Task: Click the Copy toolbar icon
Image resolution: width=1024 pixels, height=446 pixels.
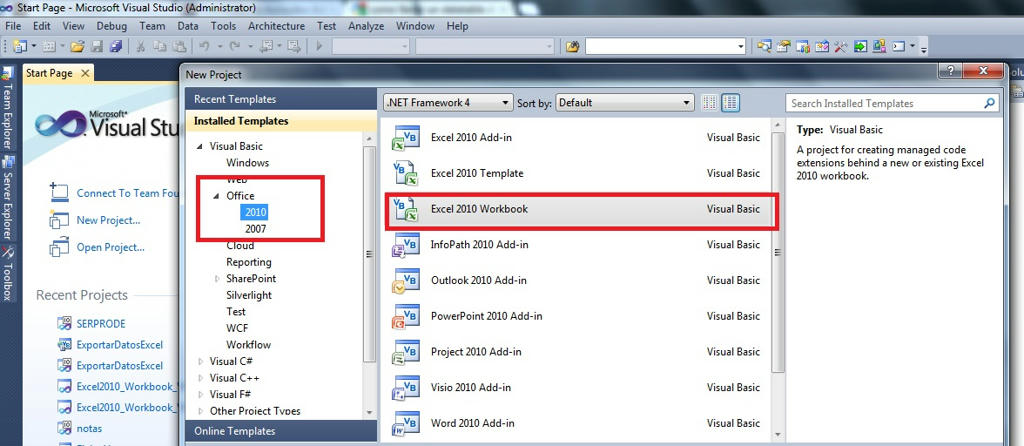Action: pos(159,46)
